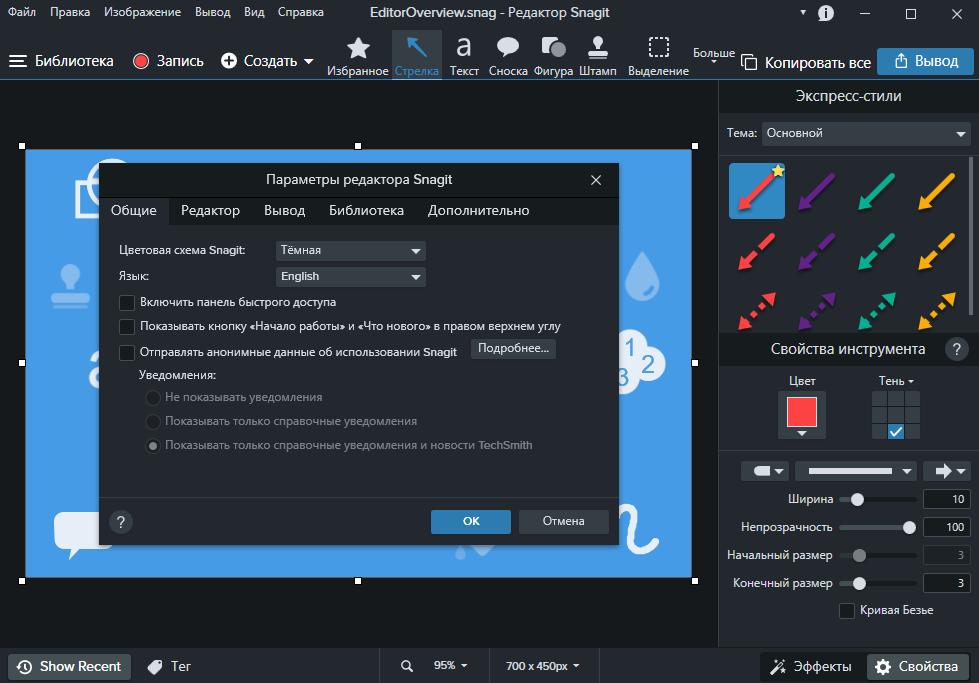Image resolution: width=979 pixels, height=683 pixels.
Task: Expand the Тема Основной dropdown
Action: click(865, 133)
